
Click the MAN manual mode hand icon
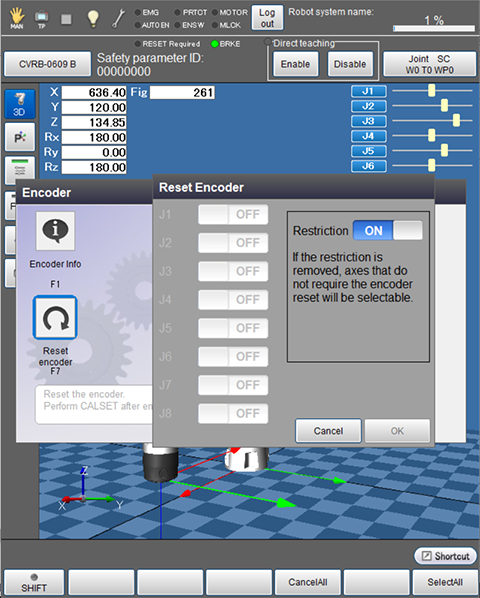point(17,18)
